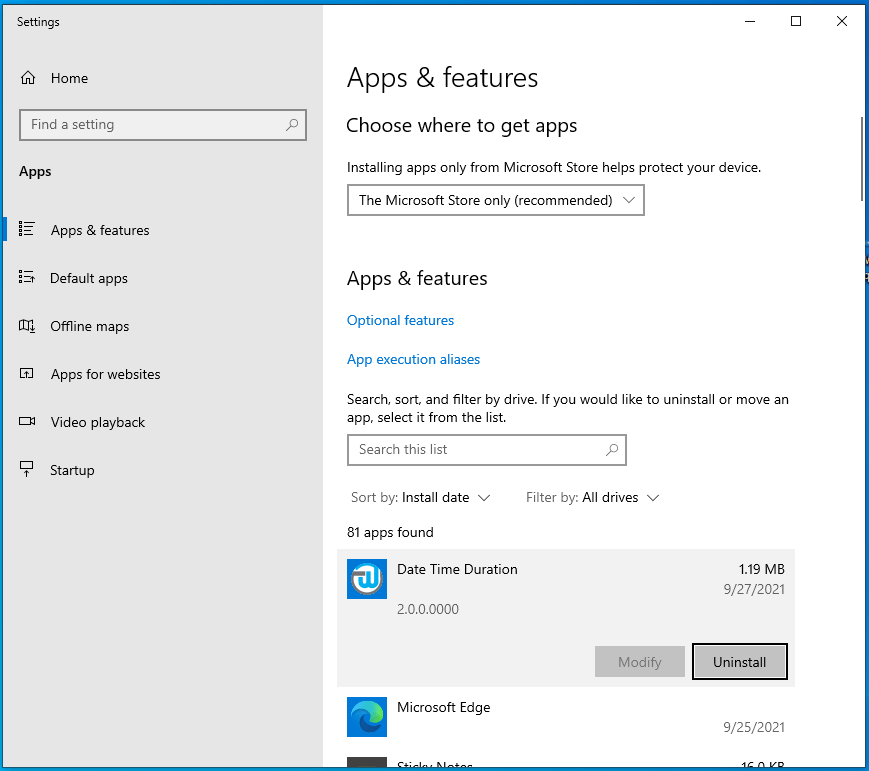Viewport: 869px width, 771px height.
Task: Click magnifier icon in Search this list
Action: [x=612, y=450]
